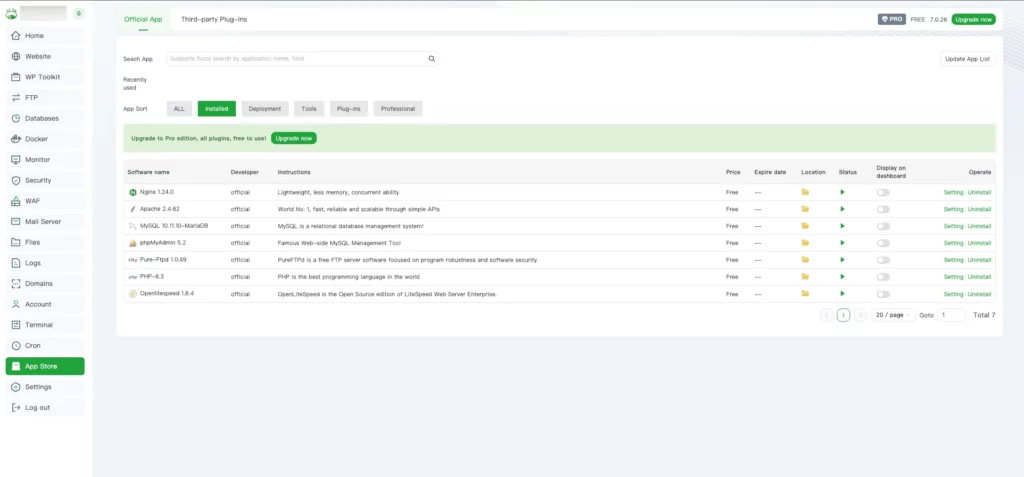Switch to the Official App tab

point(143,20)
